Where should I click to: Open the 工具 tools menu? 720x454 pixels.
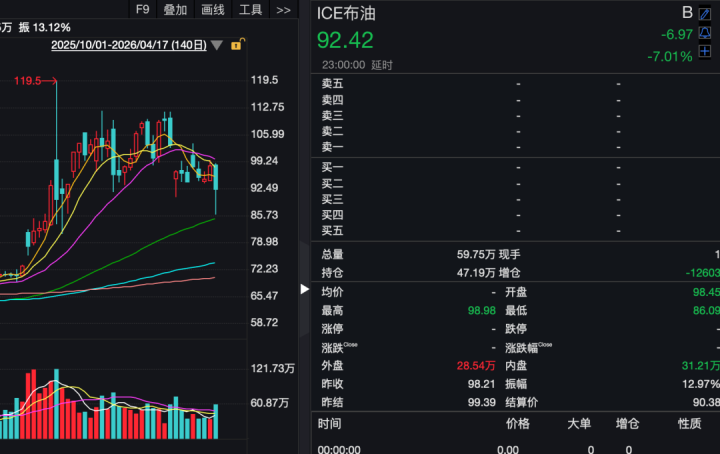click(250, 10)
